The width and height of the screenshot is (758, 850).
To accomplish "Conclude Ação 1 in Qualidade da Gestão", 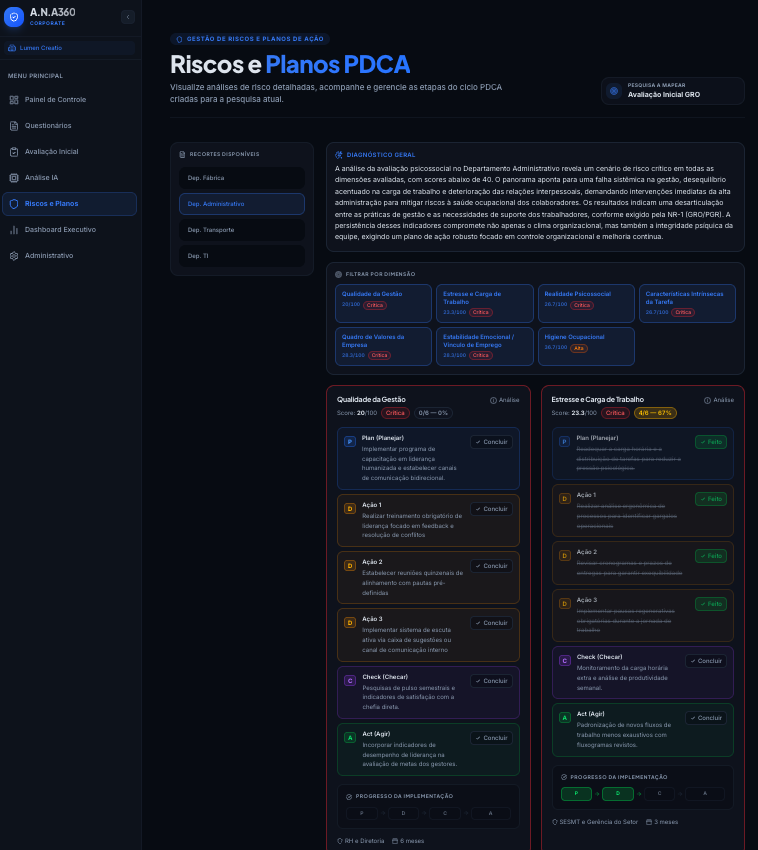I will 491,509.
